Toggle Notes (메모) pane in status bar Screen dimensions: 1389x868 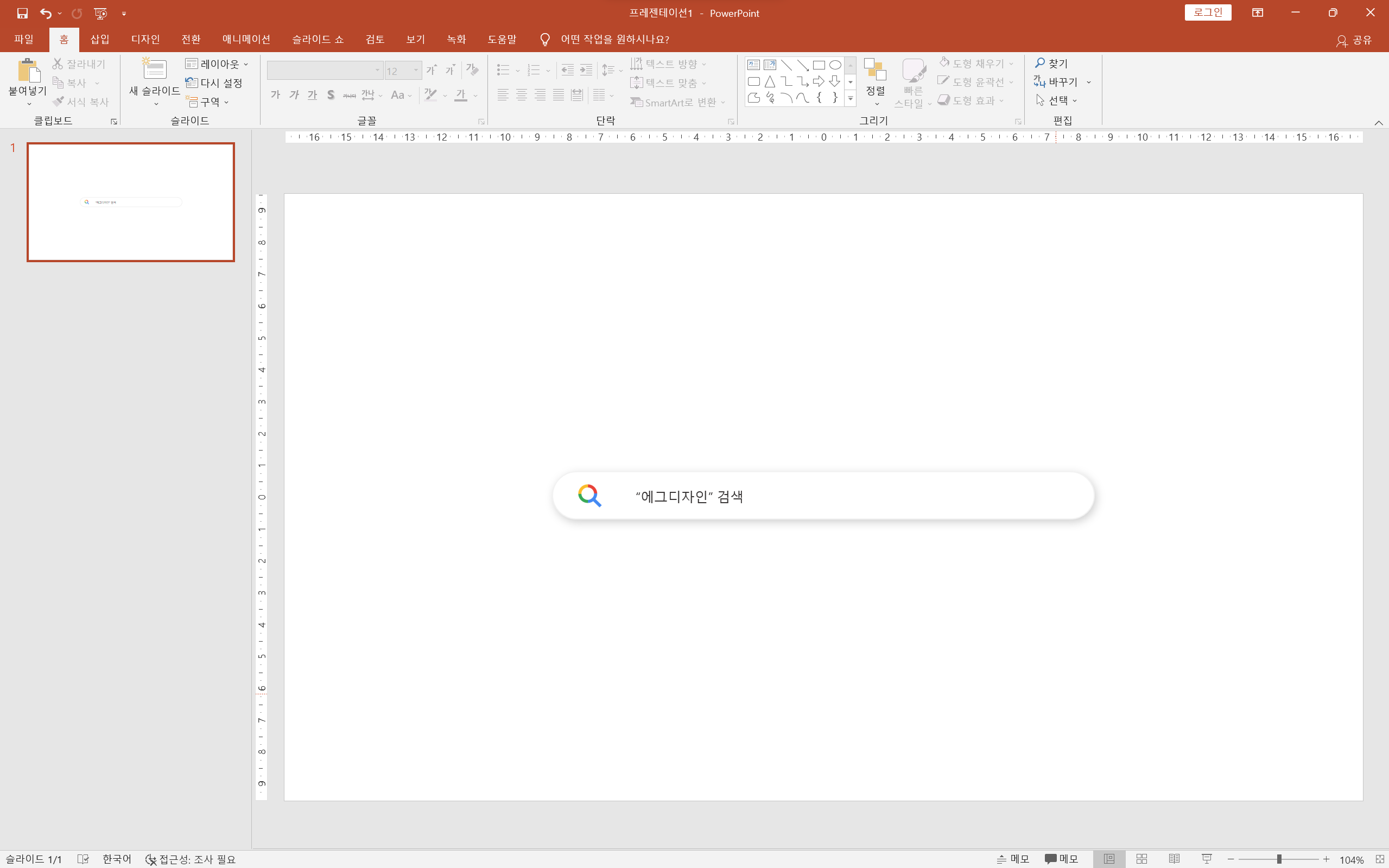click(x=1013, y=859)
